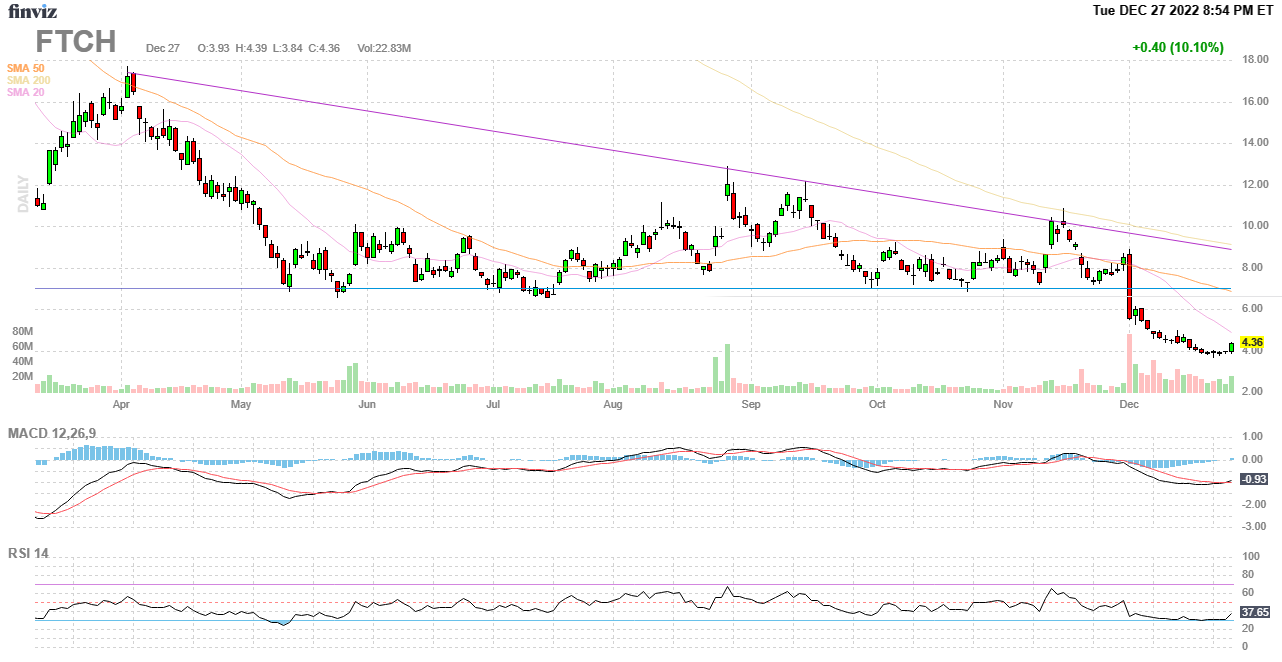1282x662 pixels.
Task: Click the 37.65 RSI value badge
Action: pos(1254,612)
